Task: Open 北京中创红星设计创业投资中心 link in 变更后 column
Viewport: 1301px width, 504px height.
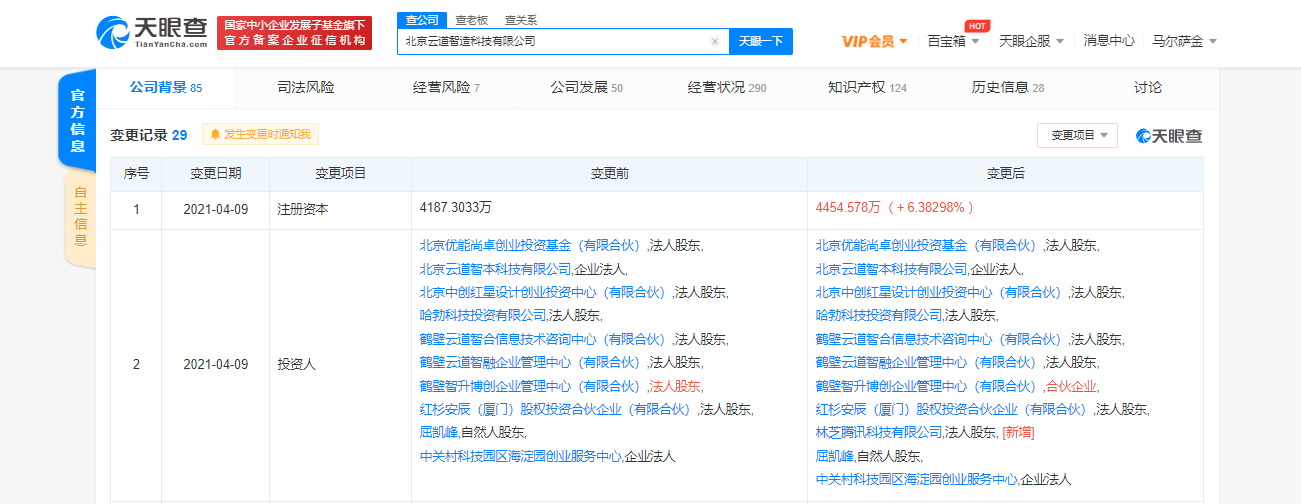Action: point(940,292)
